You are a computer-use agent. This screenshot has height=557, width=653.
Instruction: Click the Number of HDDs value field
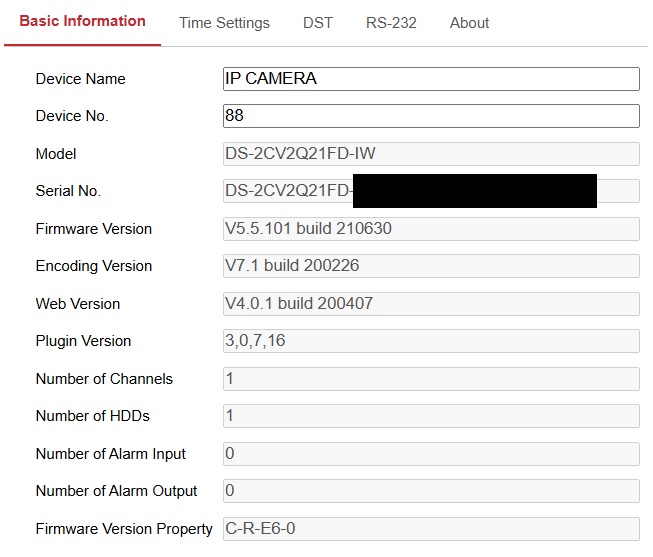431,416
